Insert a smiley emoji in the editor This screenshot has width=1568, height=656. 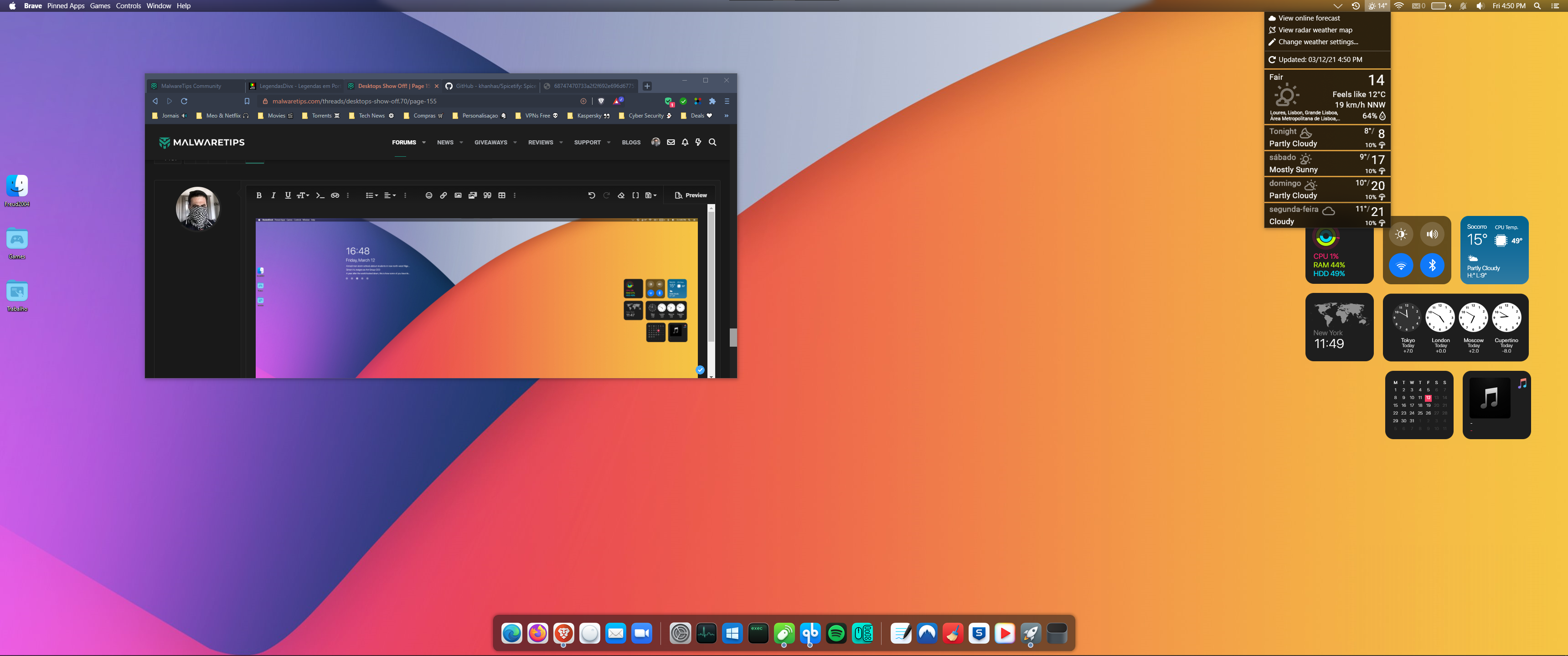click(428, 195)
